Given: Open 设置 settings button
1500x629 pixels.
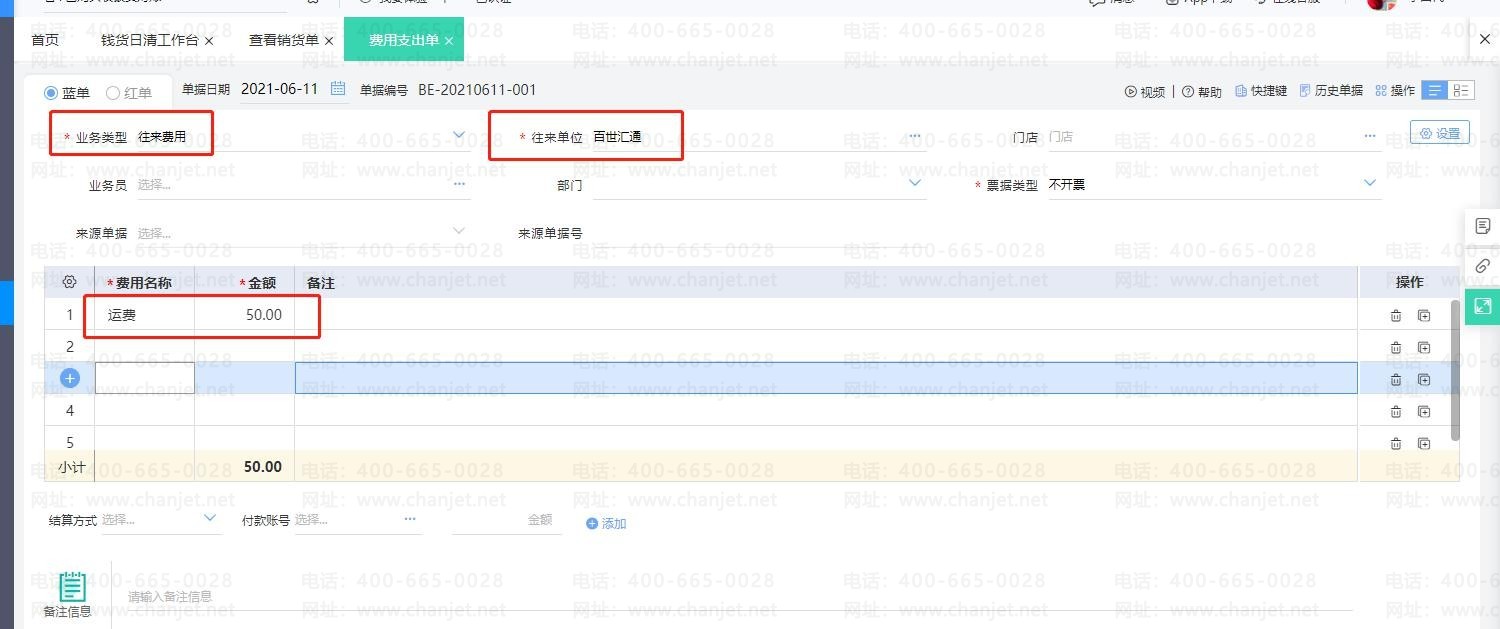Looking at the screenshot, I should coord(1440,133).
